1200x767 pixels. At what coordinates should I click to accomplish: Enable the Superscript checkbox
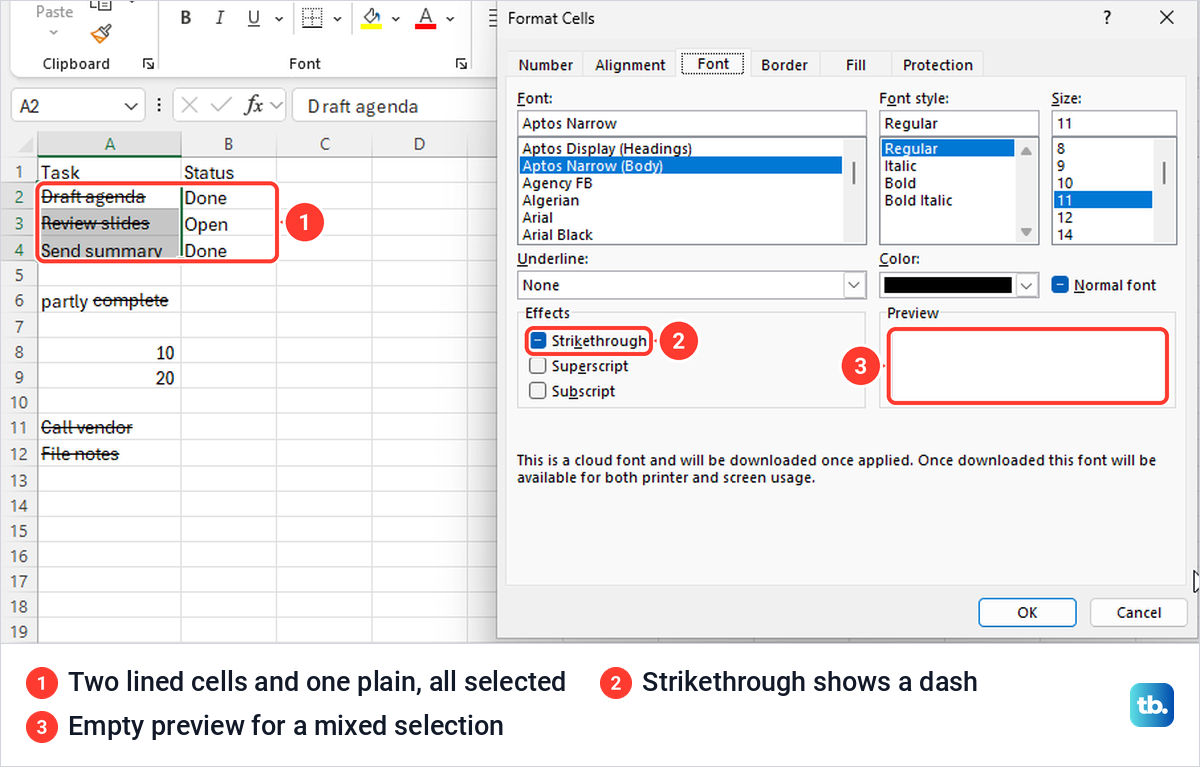(x=538, y=366)
